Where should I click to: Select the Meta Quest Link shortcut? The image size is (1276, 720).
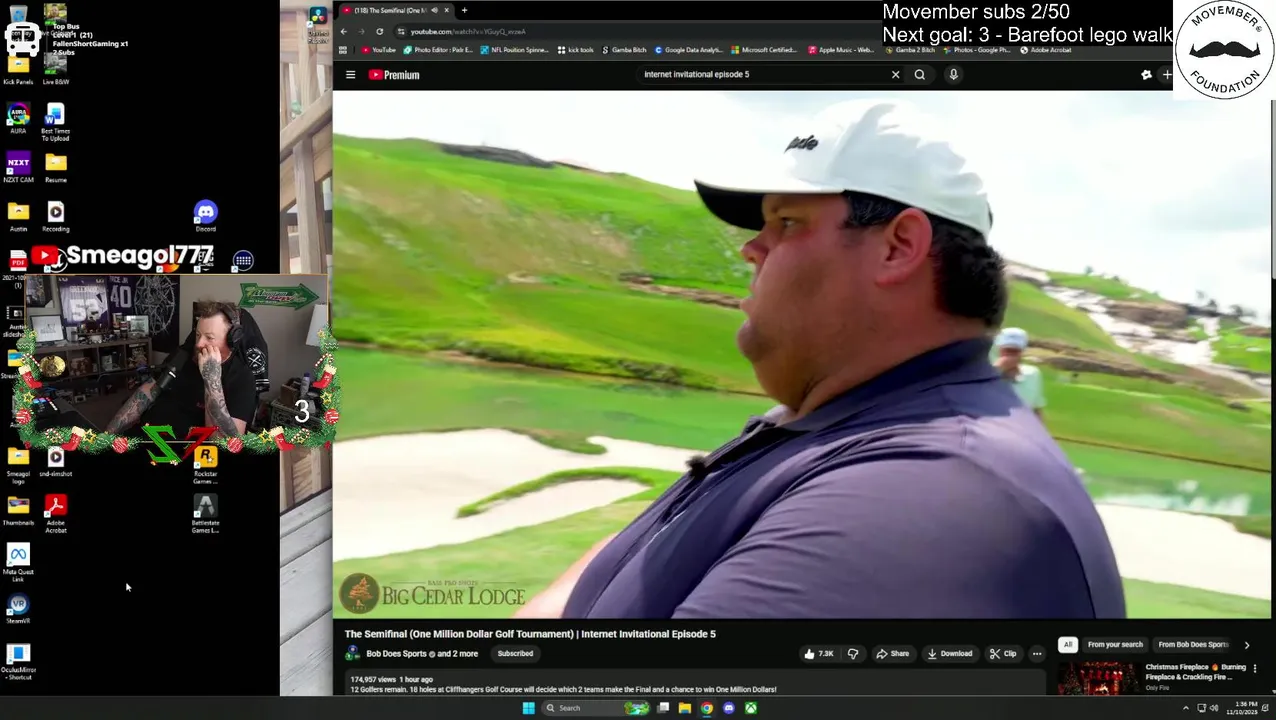18,563
